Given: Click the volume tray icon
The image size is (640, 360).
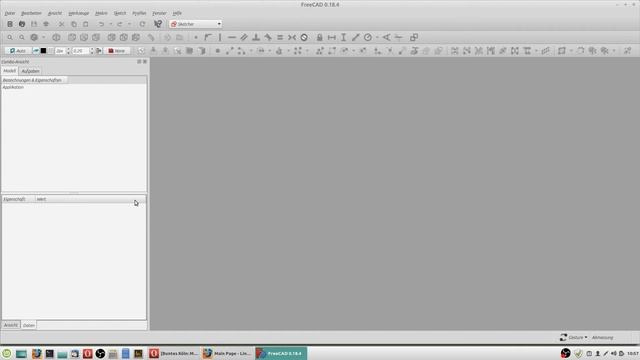Looking at the screenshot, I should click(x=613, y=353).
